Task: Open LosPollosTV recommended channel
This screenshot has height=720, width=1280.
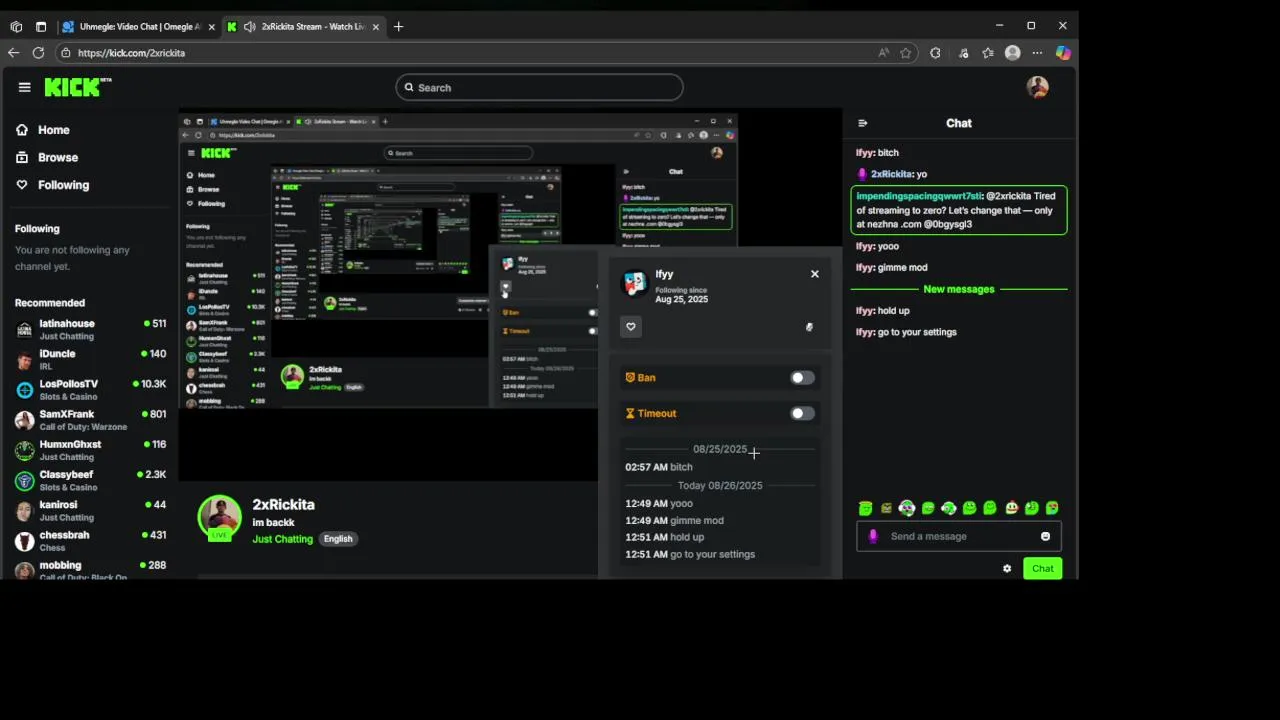Action: pos(90,390)
